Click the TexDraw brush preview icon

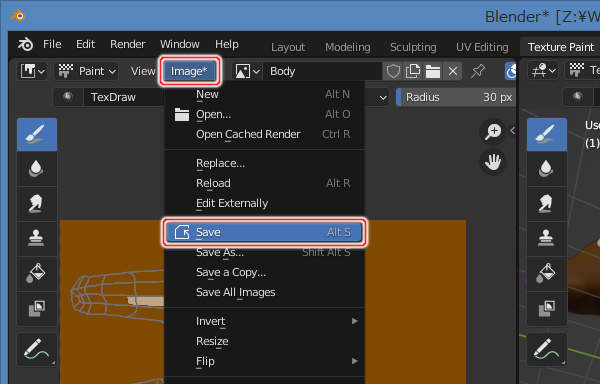point(68,97)
